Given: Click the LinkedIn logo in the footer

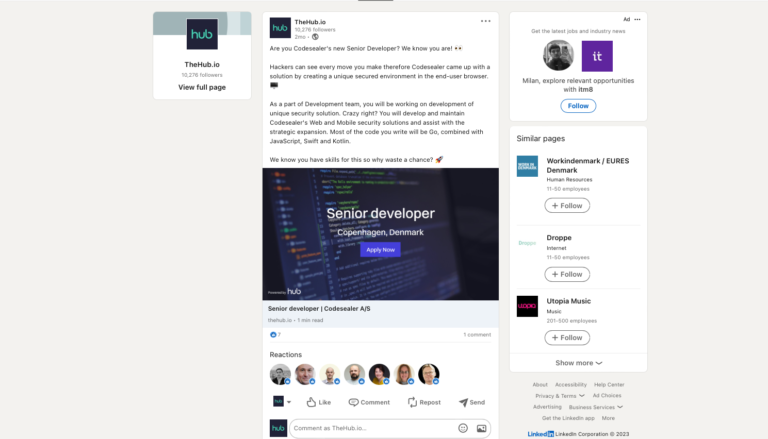Looking at the screenshot, I should click(x=541, y=434).
